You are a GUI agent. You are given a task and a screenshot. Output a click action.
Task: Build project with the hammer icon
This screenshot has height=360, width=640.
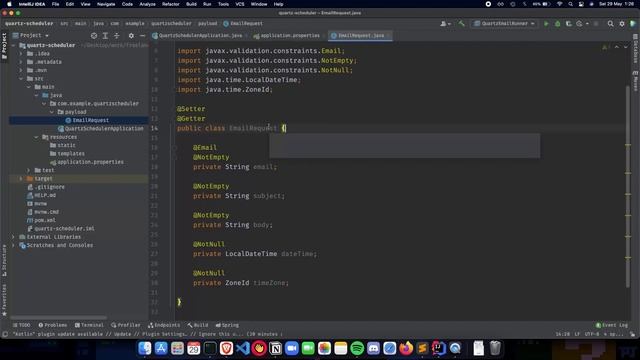pos(462,24)
